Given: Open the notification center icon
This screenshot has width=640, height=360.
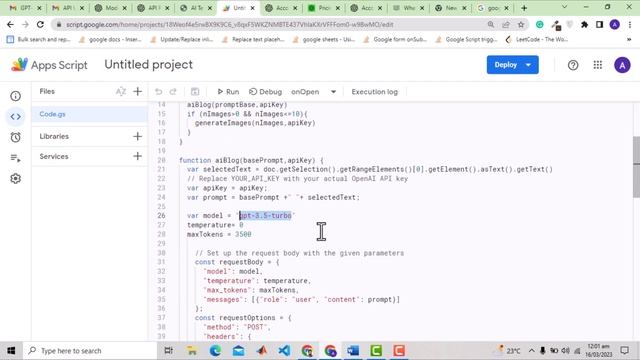Looking at the screenshot, I should [x=624, y=351].
